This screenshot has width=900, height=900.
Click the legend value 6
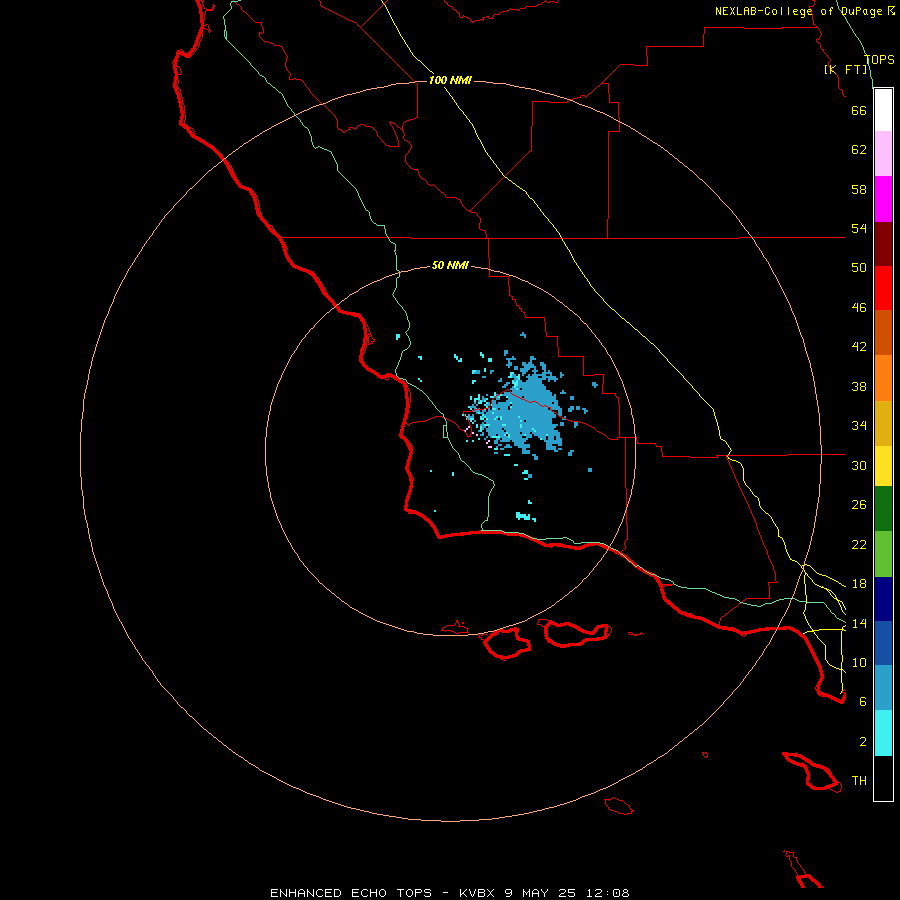pyautogui.click(x=862, y=701)
